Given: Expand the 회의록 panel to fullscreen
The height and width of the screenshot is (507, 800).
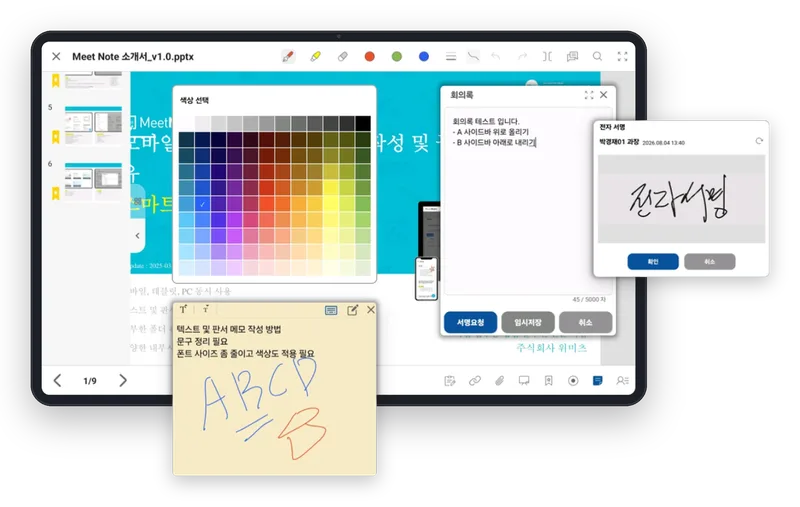Looking at the screenshot, I should [x=589, y=95].
